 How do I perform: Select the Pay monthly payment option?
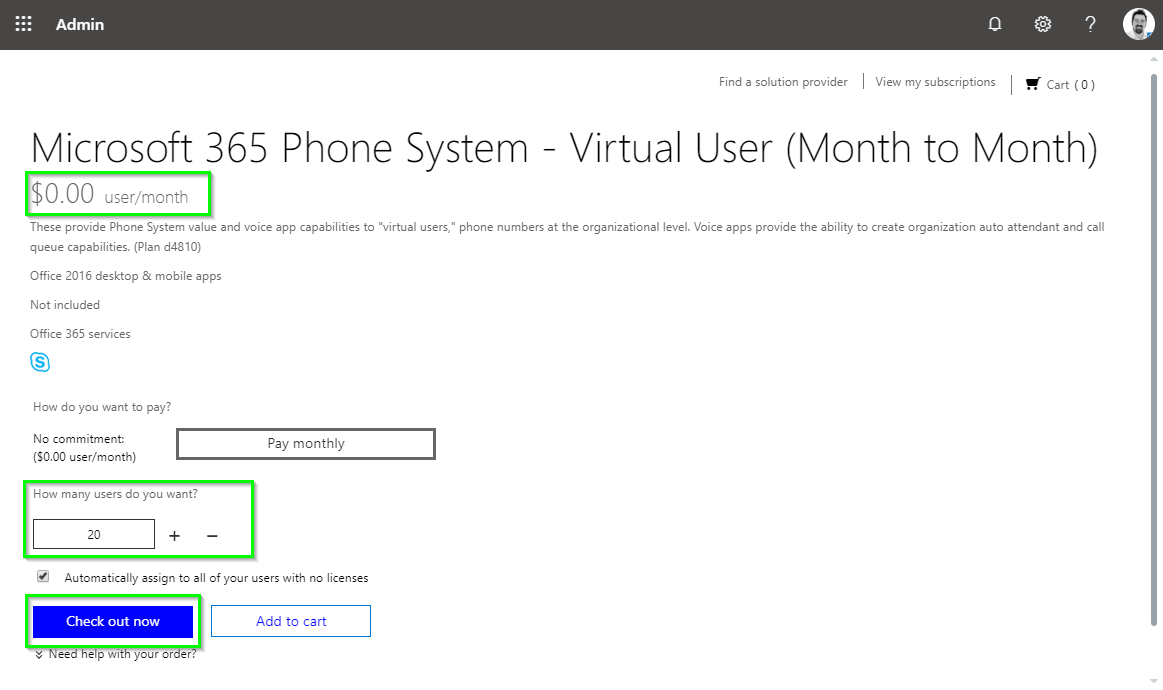tap(305, 443)
